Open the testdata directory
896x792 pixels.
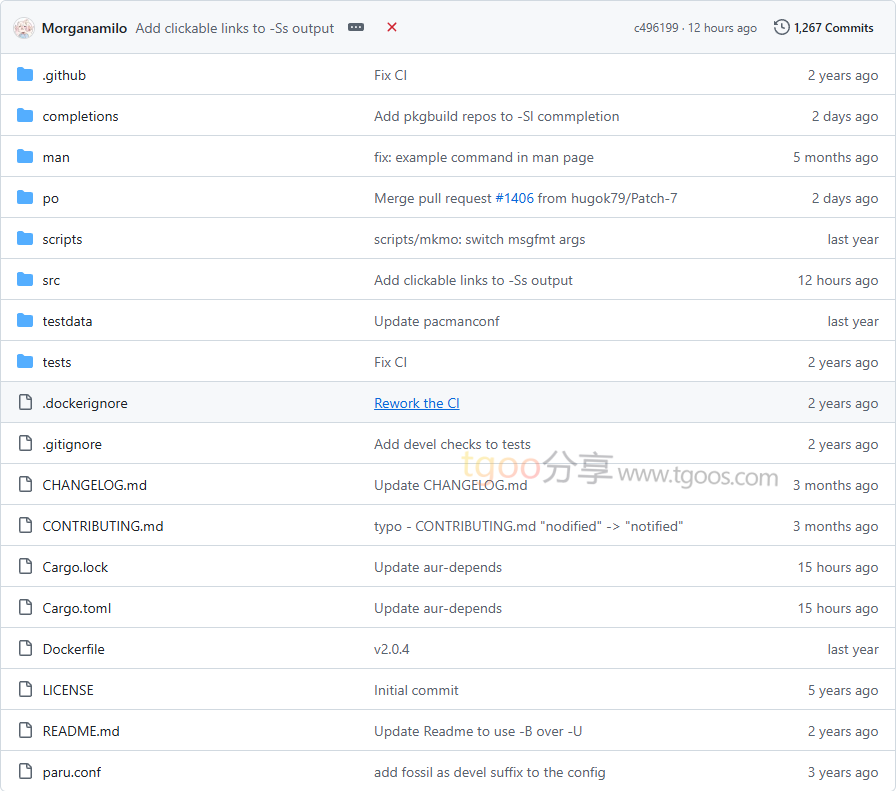tap(67, 321)
